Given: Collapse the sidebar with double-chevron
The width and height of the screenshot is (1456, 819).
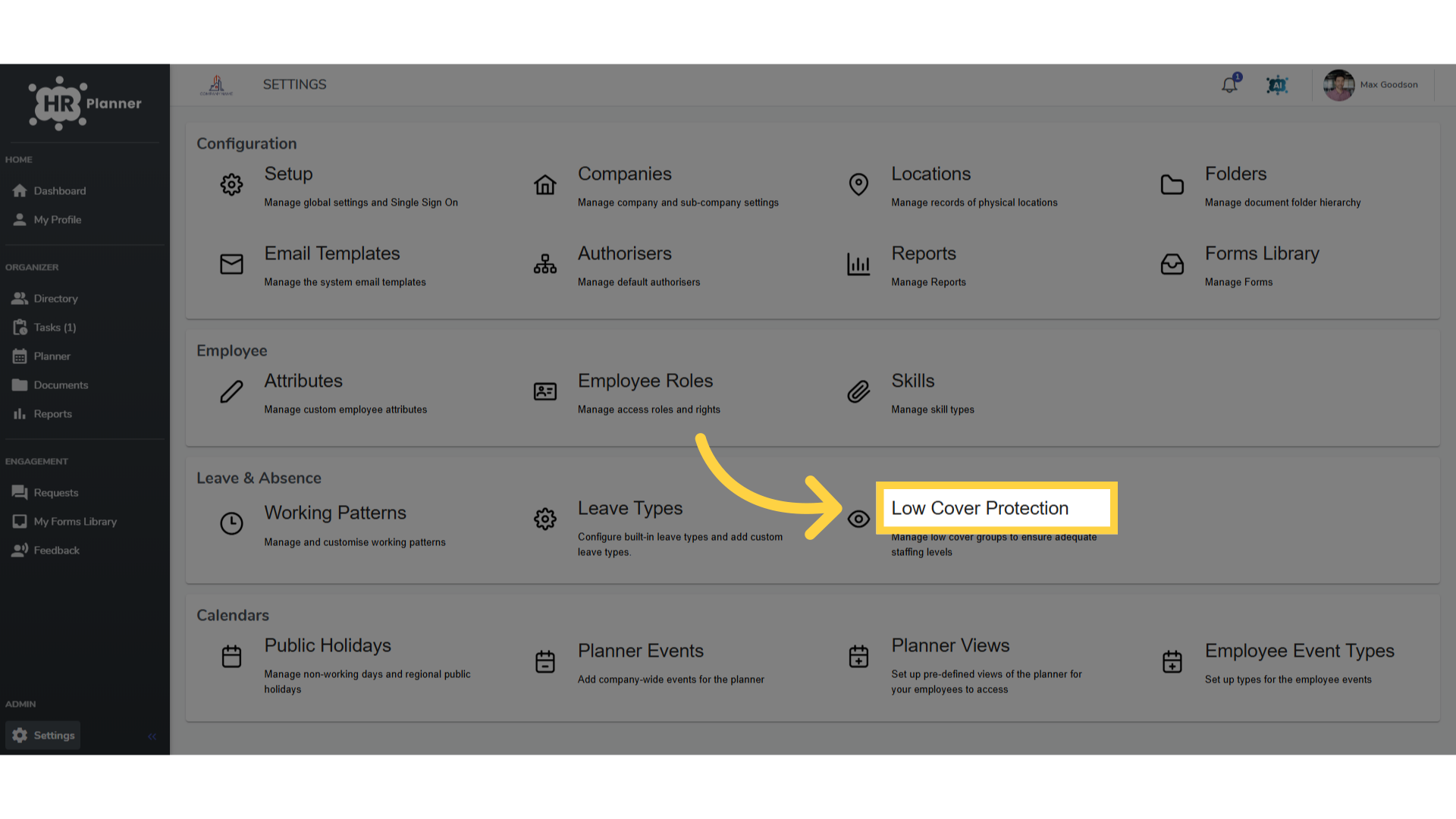Looking at the screenshot, I should [152, 736].
